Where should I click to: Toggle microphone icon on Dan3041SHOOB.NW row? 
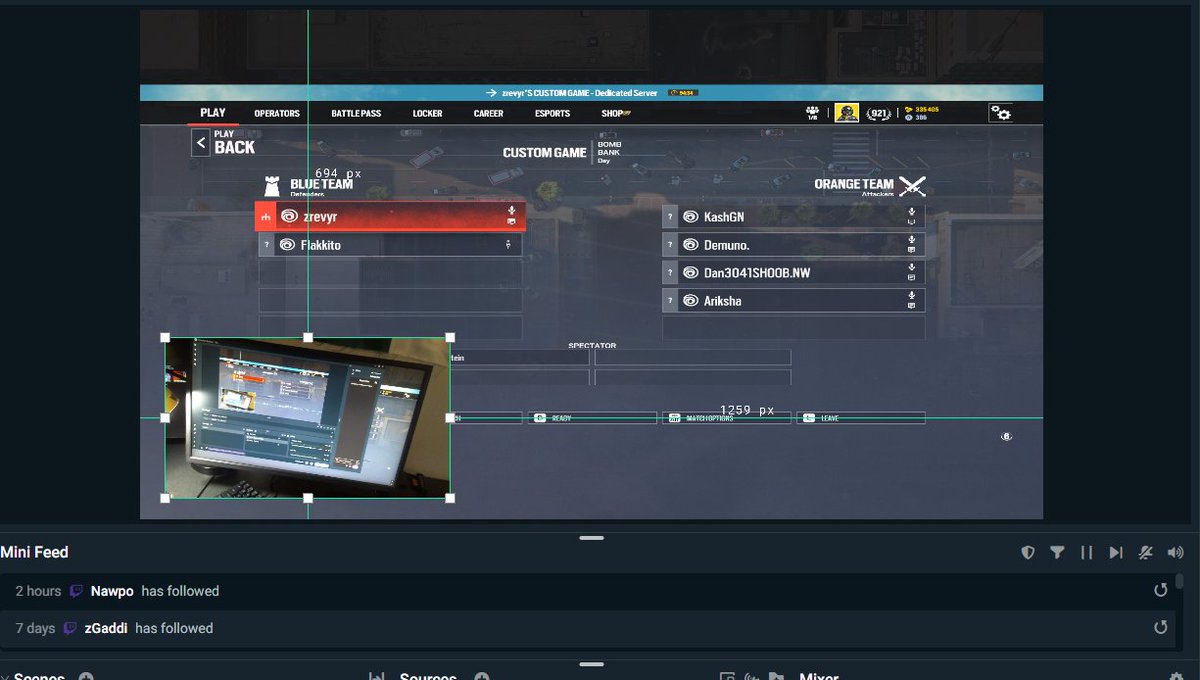911,268
